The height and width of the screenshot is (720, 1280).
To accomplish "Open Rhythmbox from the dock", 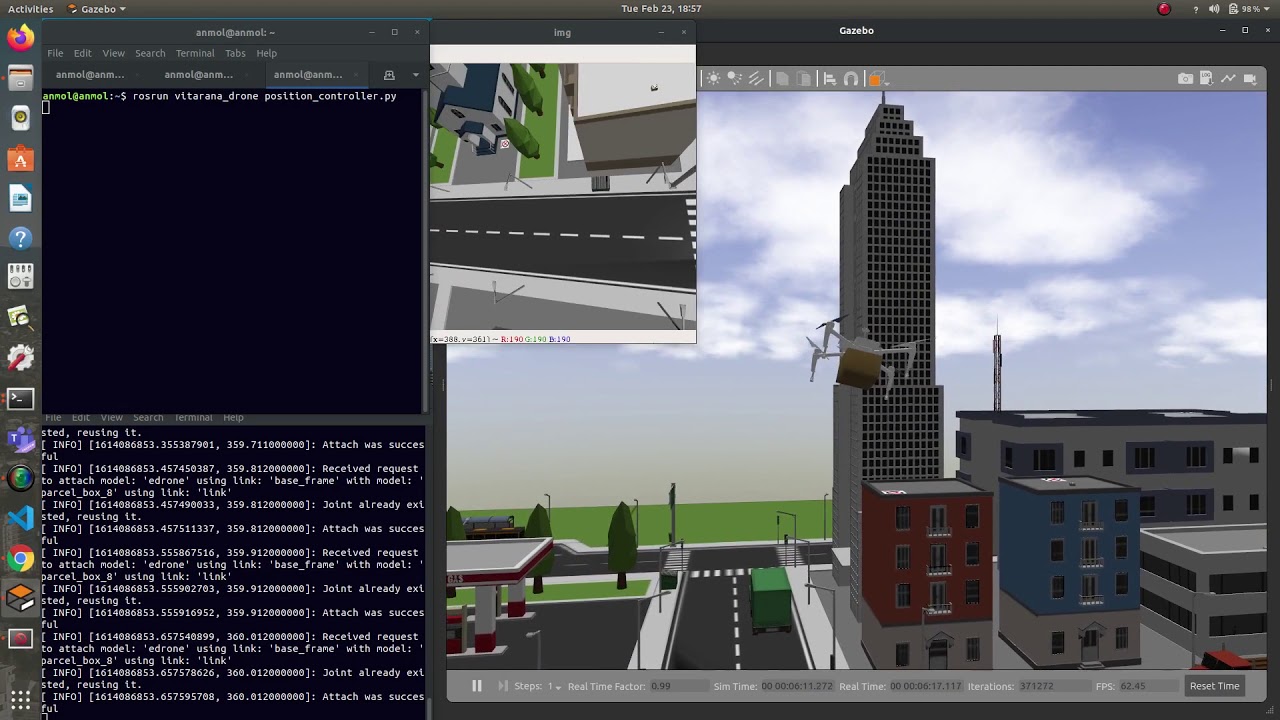I will 20,118.
